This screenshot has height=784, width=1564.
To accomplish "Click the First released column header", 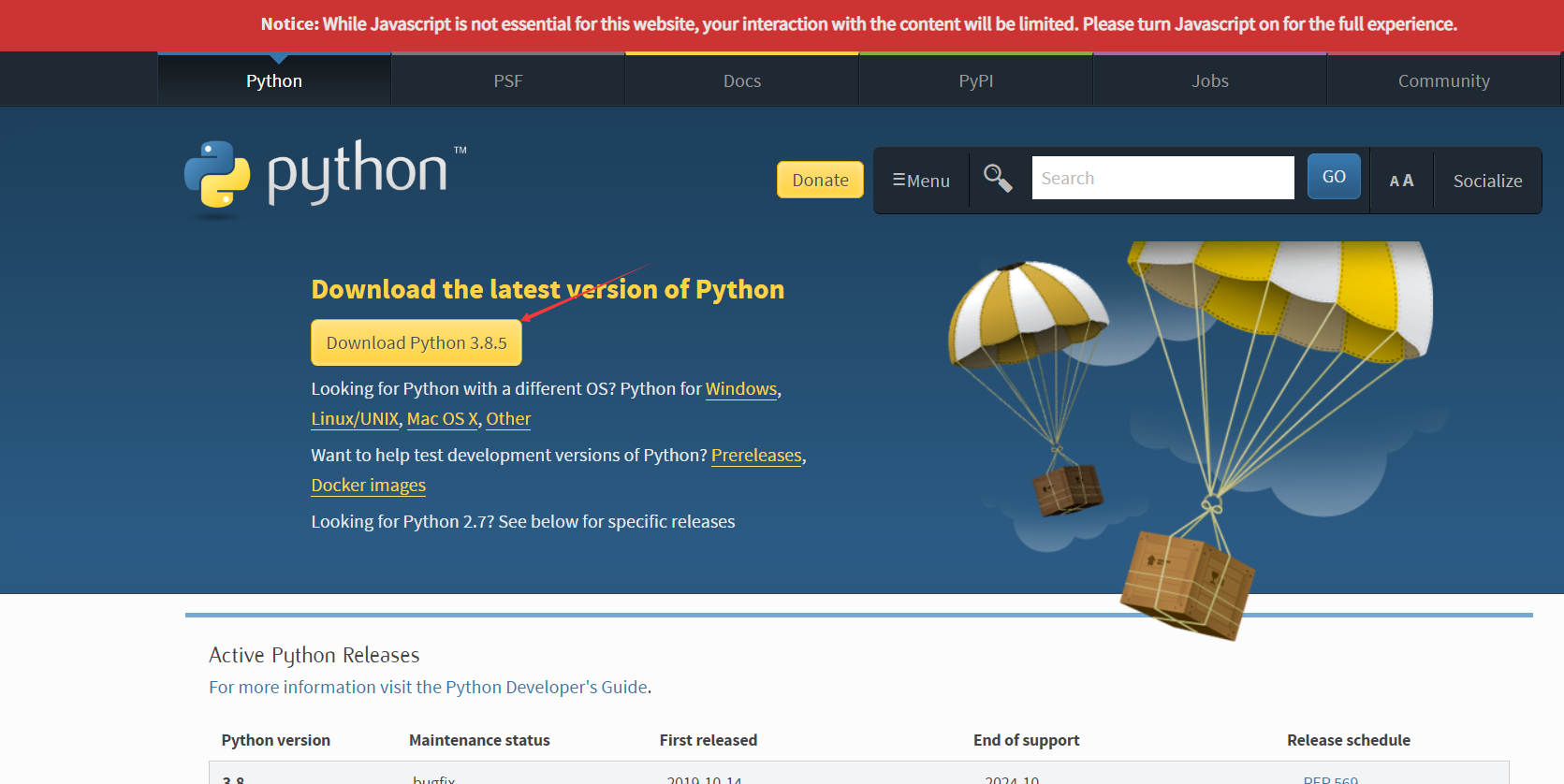I will [x=709, y=740].
